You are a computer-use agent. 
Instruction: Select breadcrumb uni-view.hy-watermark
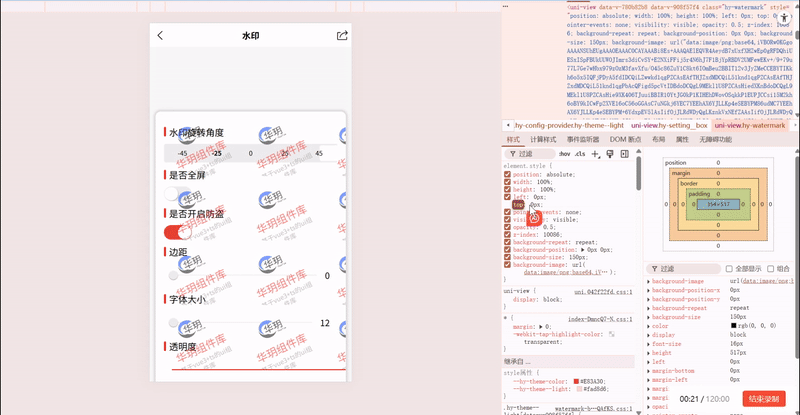click(750, 125)
